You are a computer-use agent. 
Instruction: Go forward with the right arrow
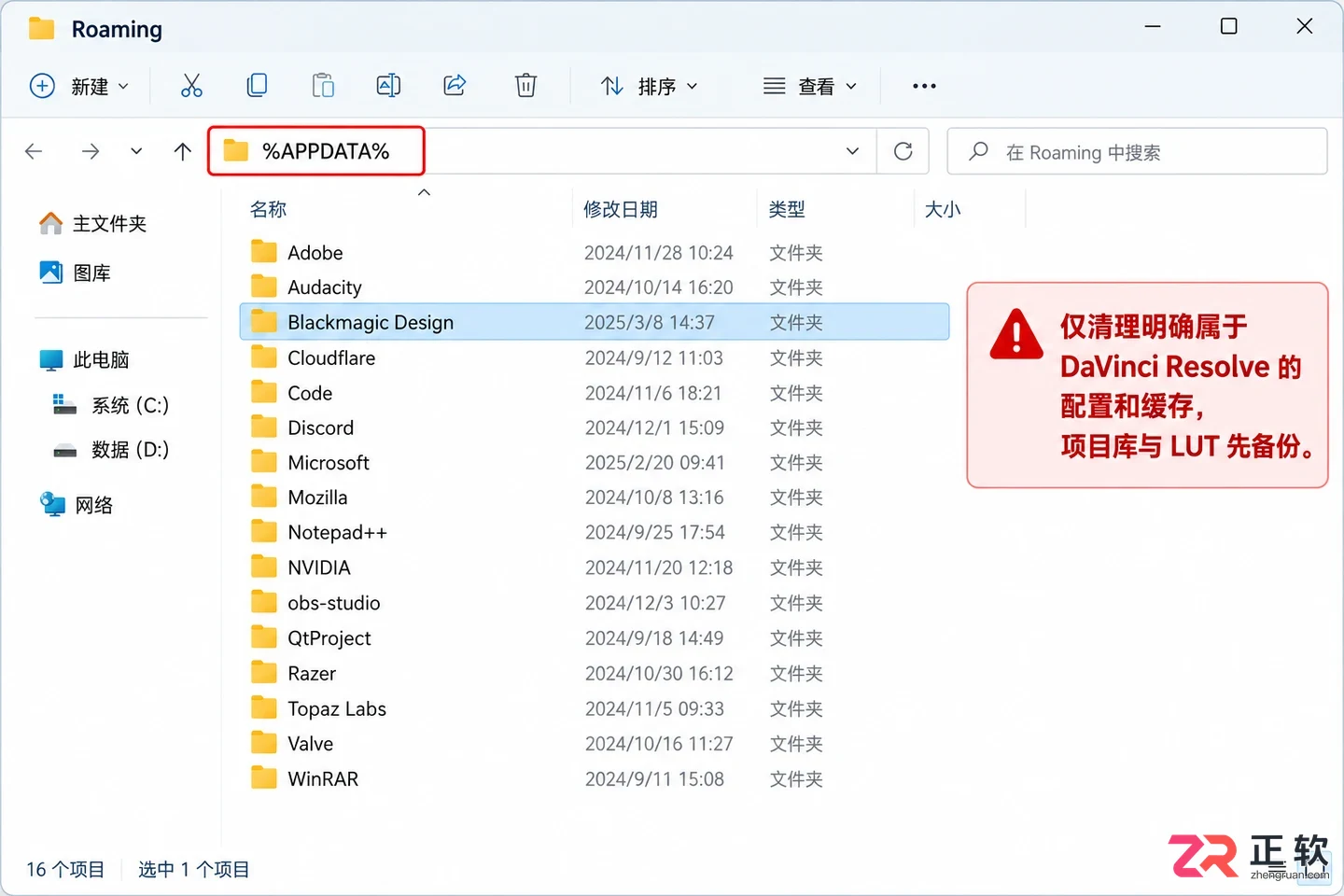(91, 151)
